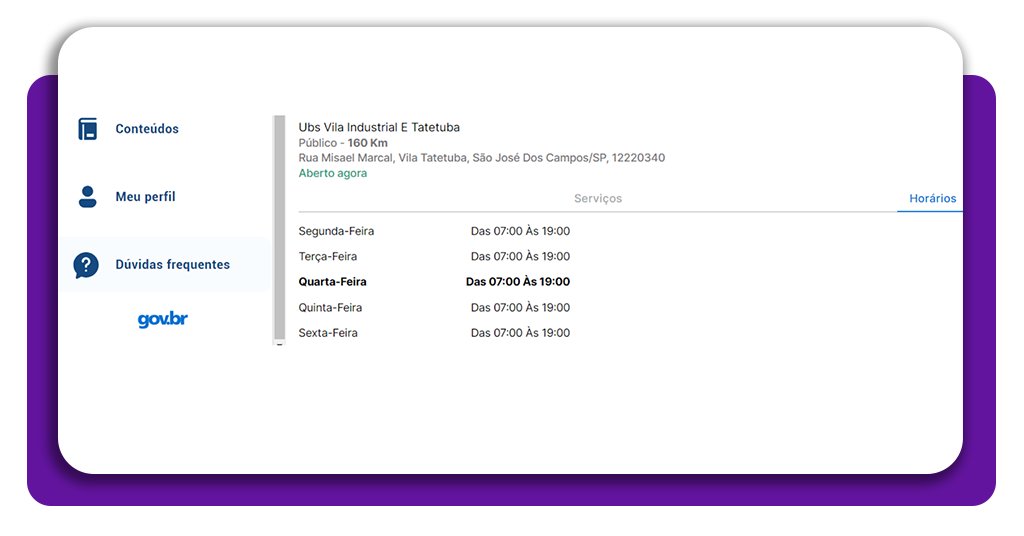Click the scrollbar down arrow
Viewport: 1024px width, 536px height.
pos(280,343)
